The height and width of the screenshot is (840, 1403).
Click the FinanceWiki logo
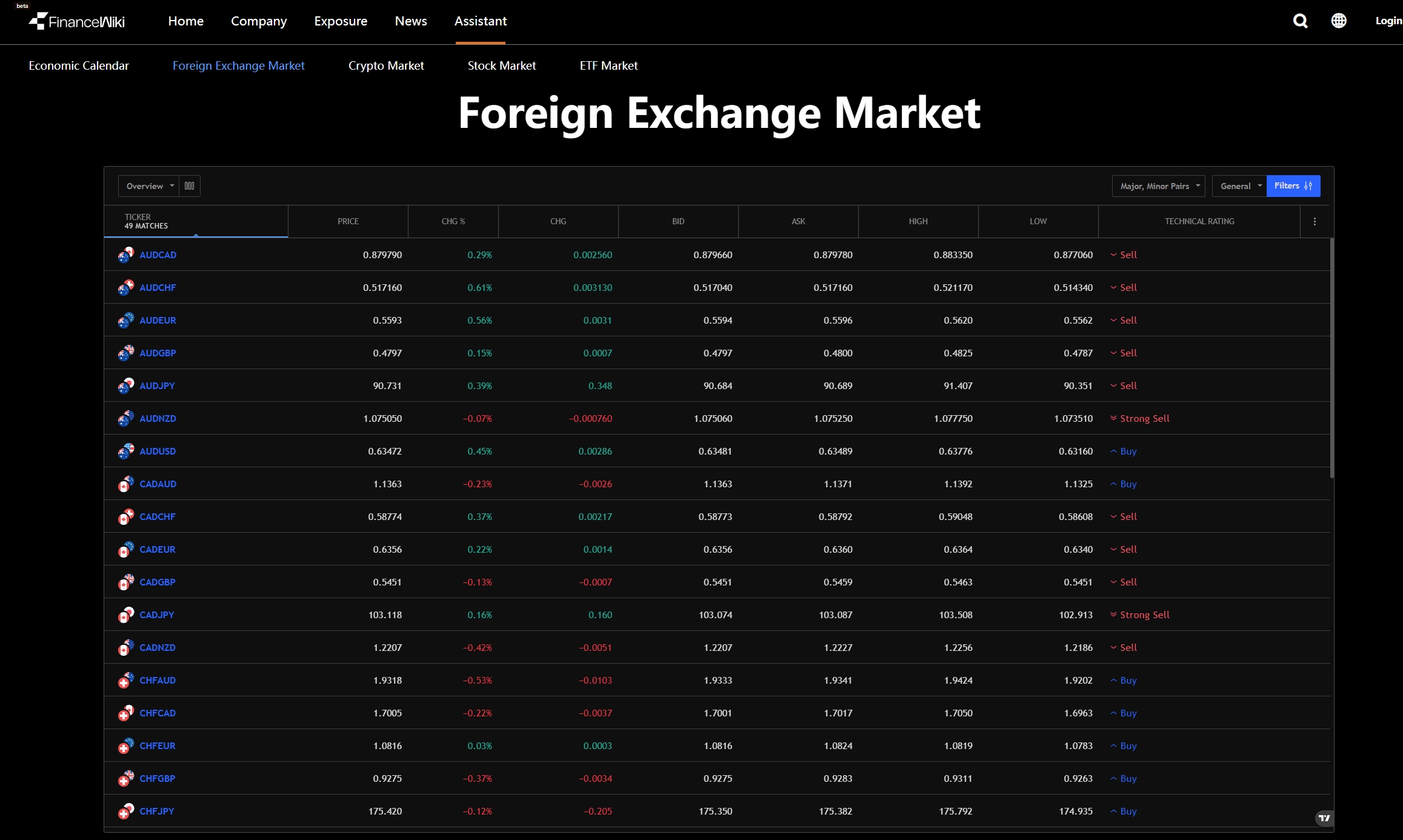coord(77,22)
